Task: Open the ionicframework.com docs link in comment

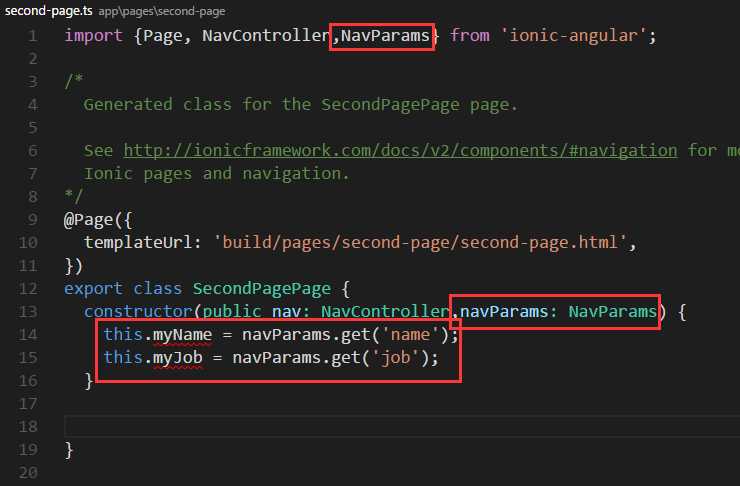Action: coord(400,151)
